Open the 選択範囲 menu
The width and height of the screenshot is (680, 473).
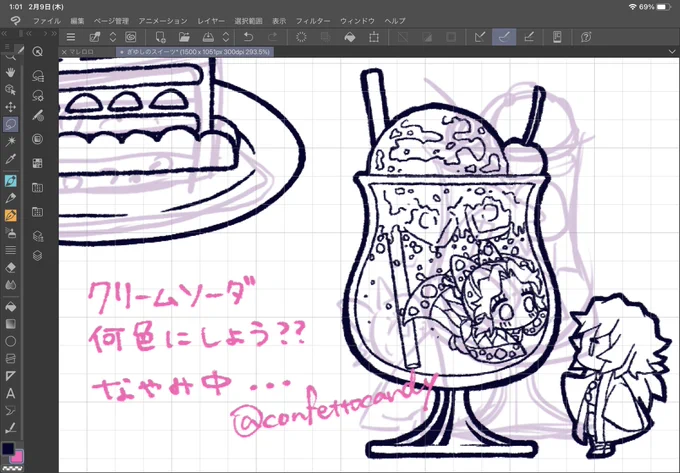coord(248,21)
